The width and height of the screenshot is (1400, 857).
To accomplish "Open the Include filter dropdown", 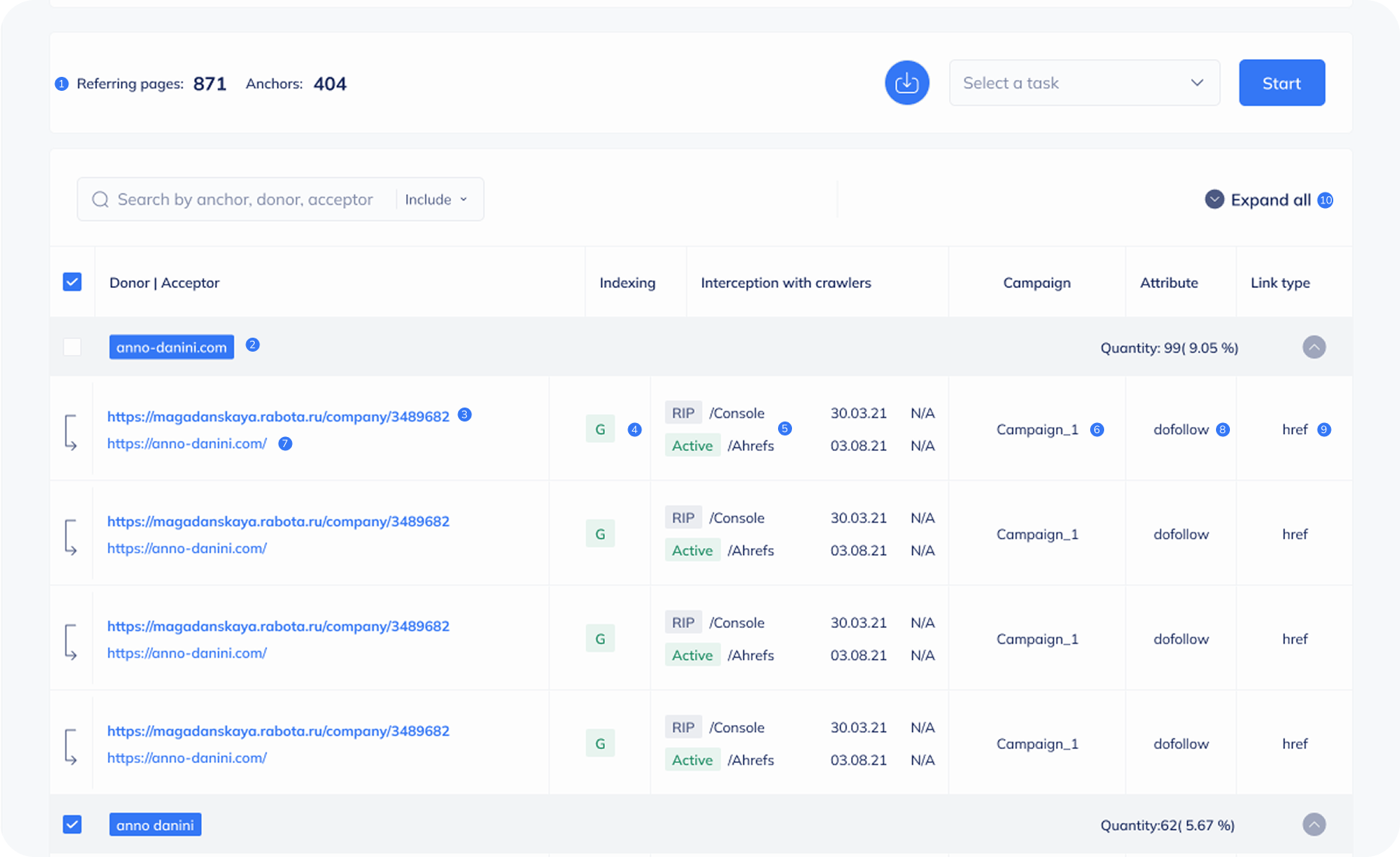I will [x=436, y=200].
